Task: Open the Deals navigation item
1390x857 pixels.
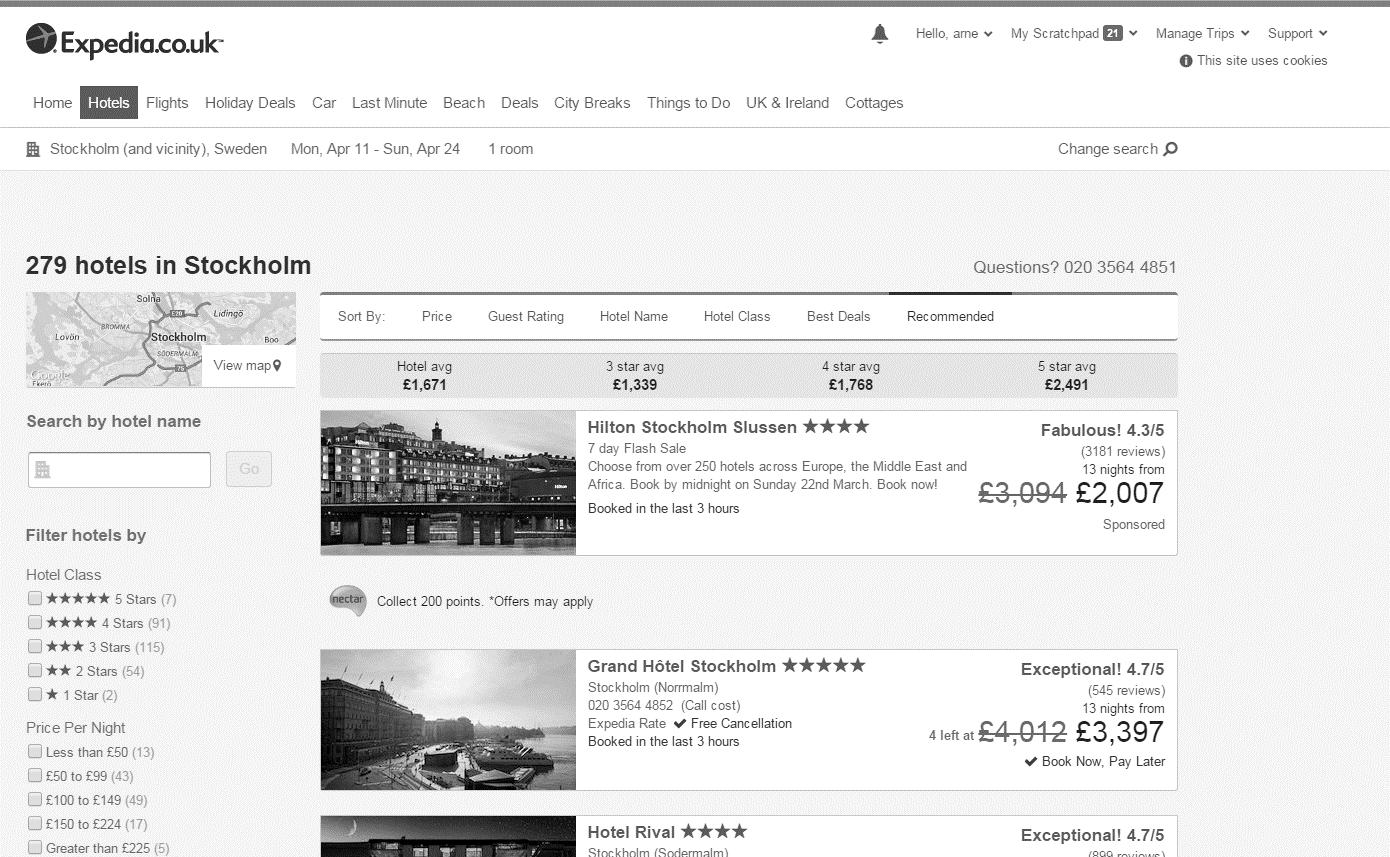Action: click(520, 103)
